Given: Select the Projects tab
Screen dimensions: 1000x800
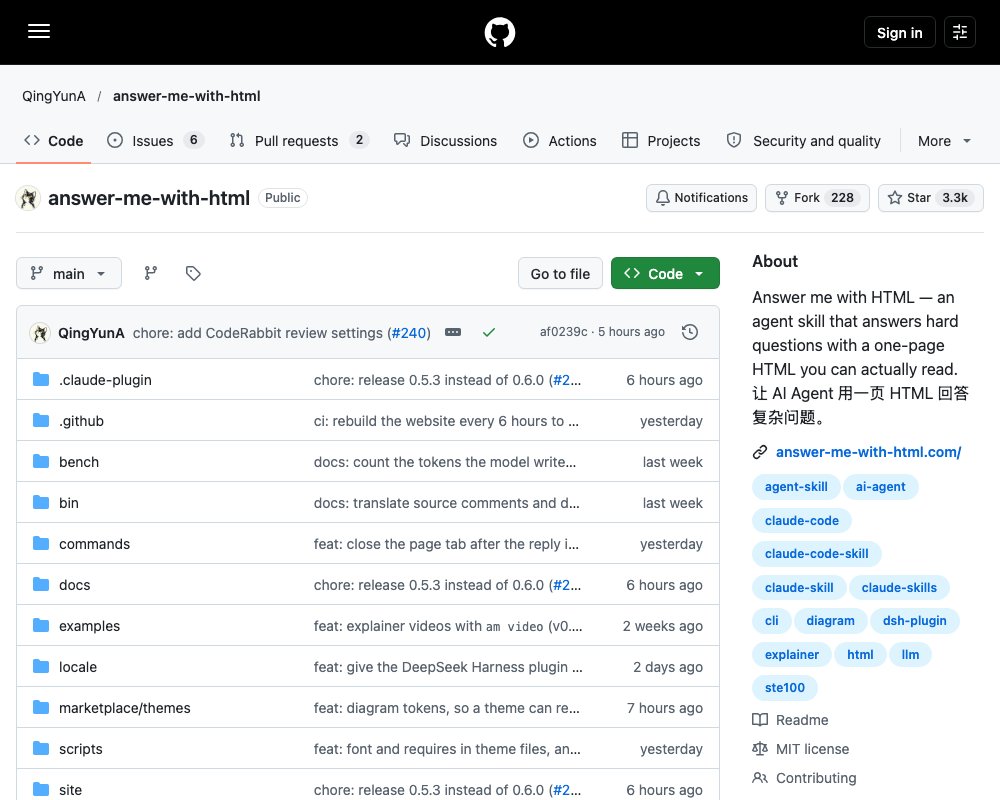Looking at the screenshot, I should pos(661,141).
